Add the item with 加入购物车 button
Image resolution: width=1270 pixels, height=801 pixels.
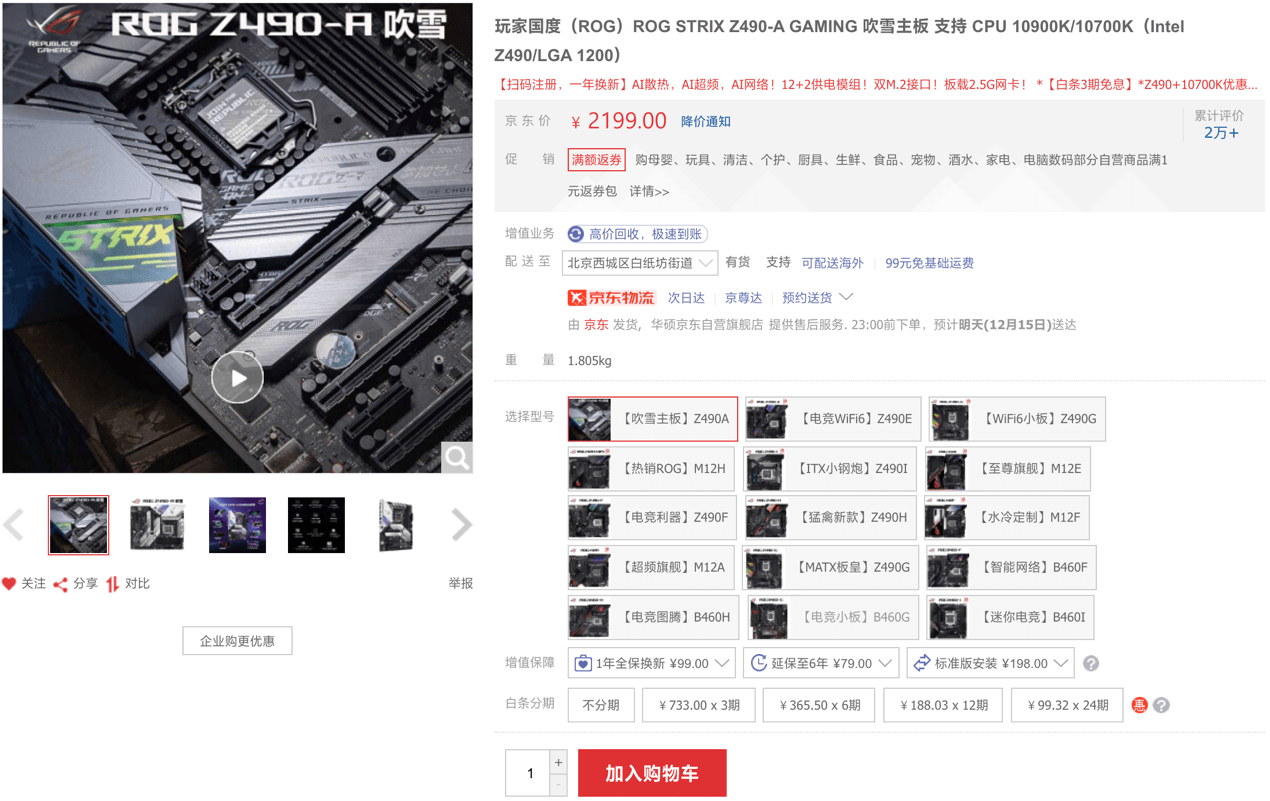pos(652,773)
